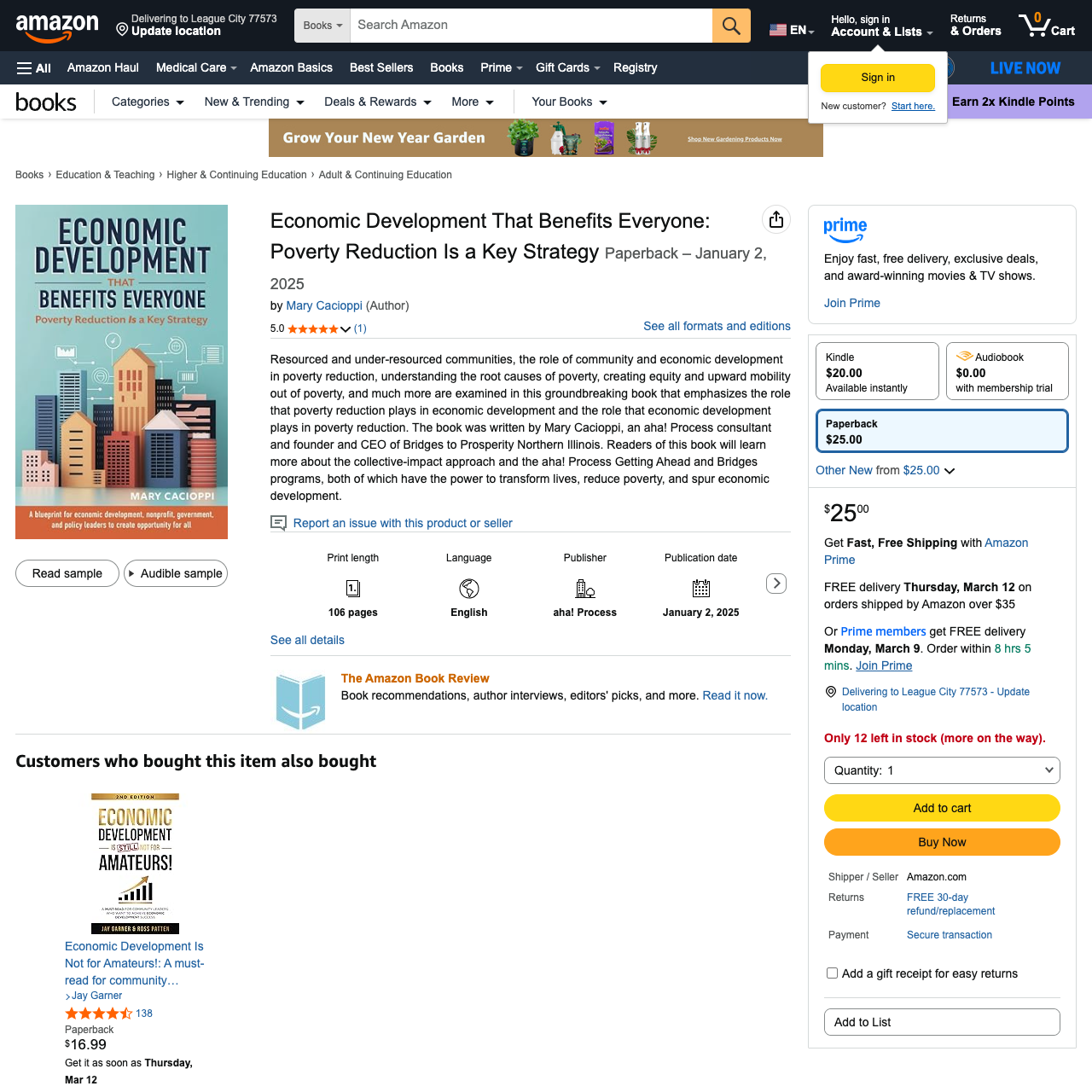Click the Update location pin icon
Screen dimensions: 1092x1092
click(x=122, y=30)
